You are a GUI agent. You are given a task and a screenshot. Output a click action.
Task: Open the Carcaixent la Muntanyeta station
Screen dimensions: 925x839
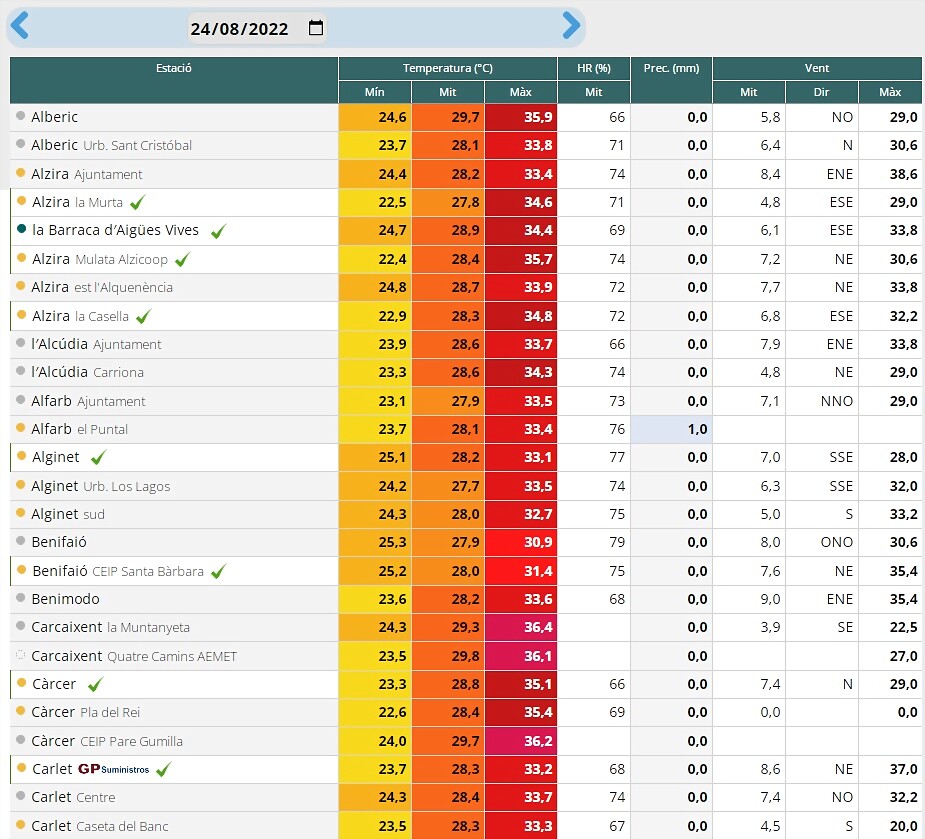110,627
